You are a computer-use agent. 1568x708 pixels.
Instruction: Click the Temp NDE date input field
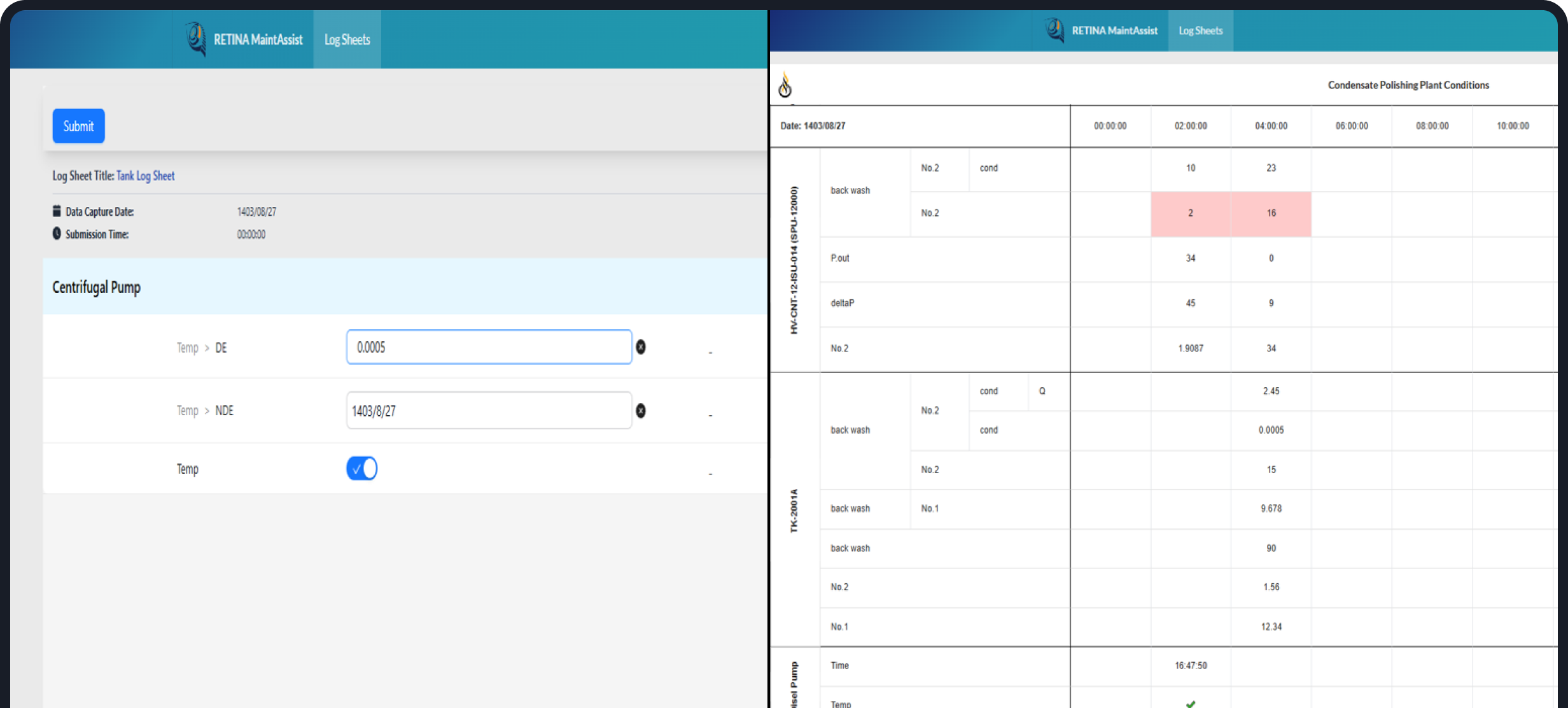[x=488, y=411]
